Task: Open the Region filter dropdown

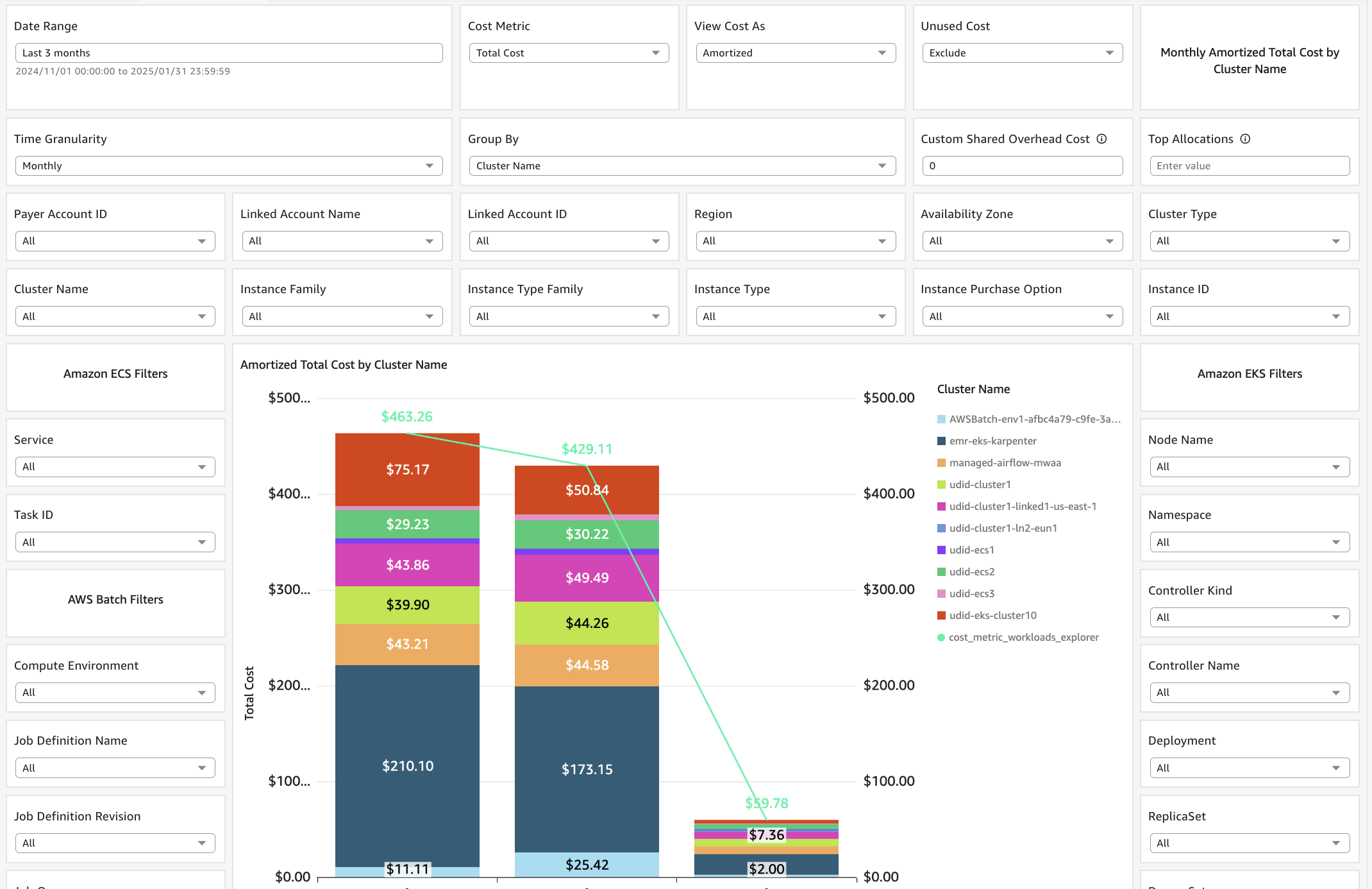Action: coord(795,241)
